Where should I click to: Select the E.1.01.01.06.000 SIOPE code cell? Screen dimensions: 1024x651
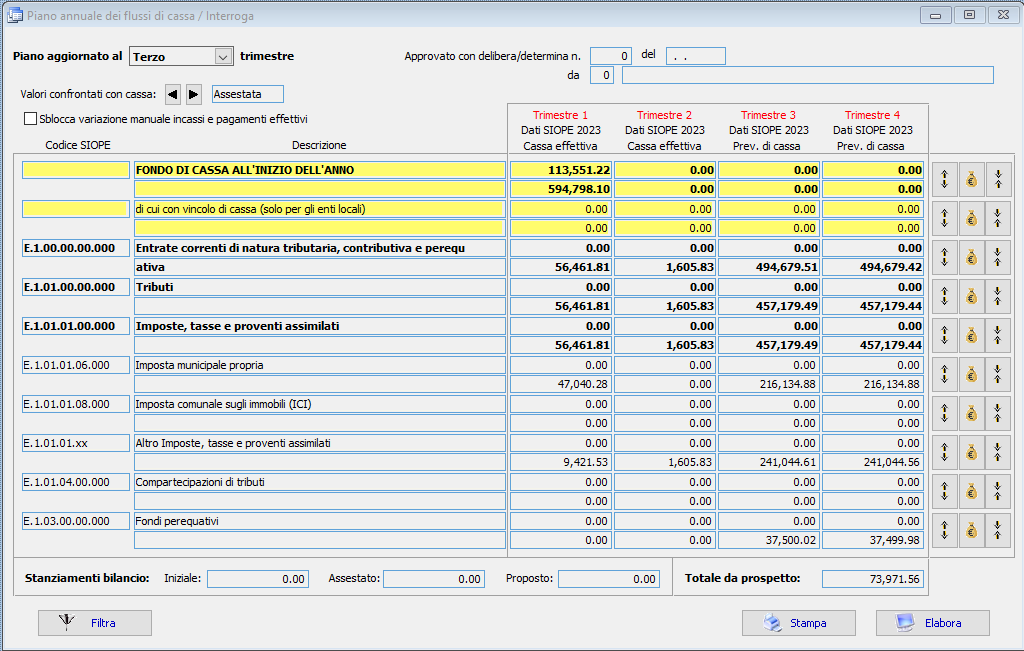[x=76, y=365]
